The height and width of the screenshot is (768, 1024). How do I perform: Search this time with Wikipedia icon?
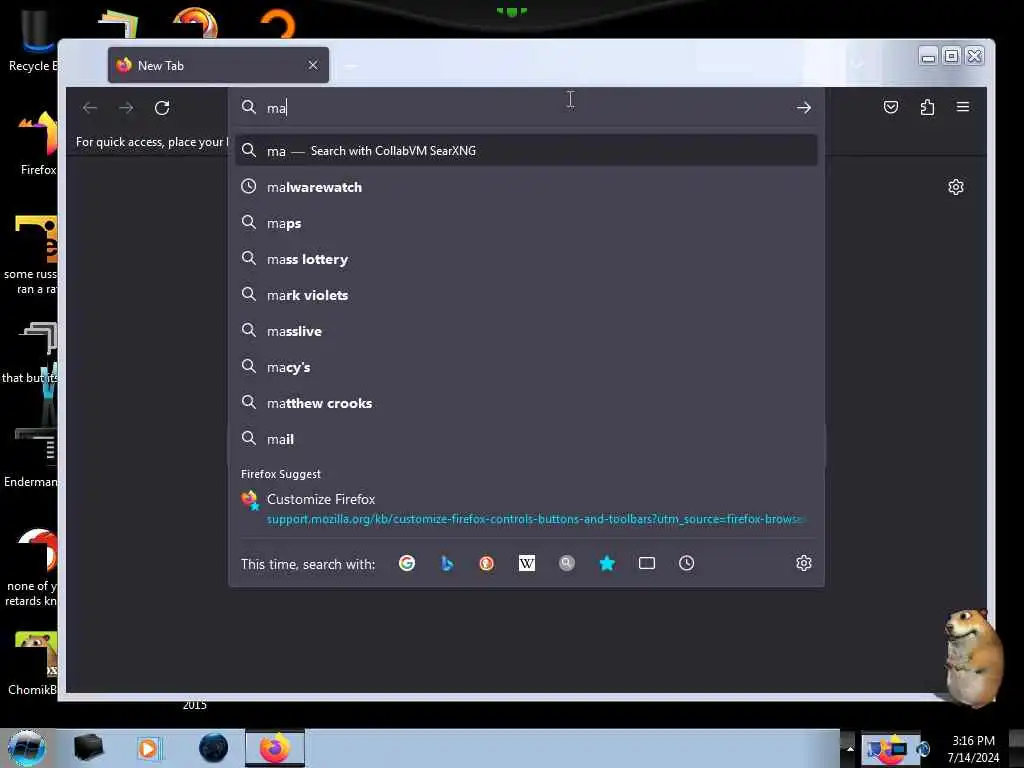pyautogui.click(x=526, y=563)
